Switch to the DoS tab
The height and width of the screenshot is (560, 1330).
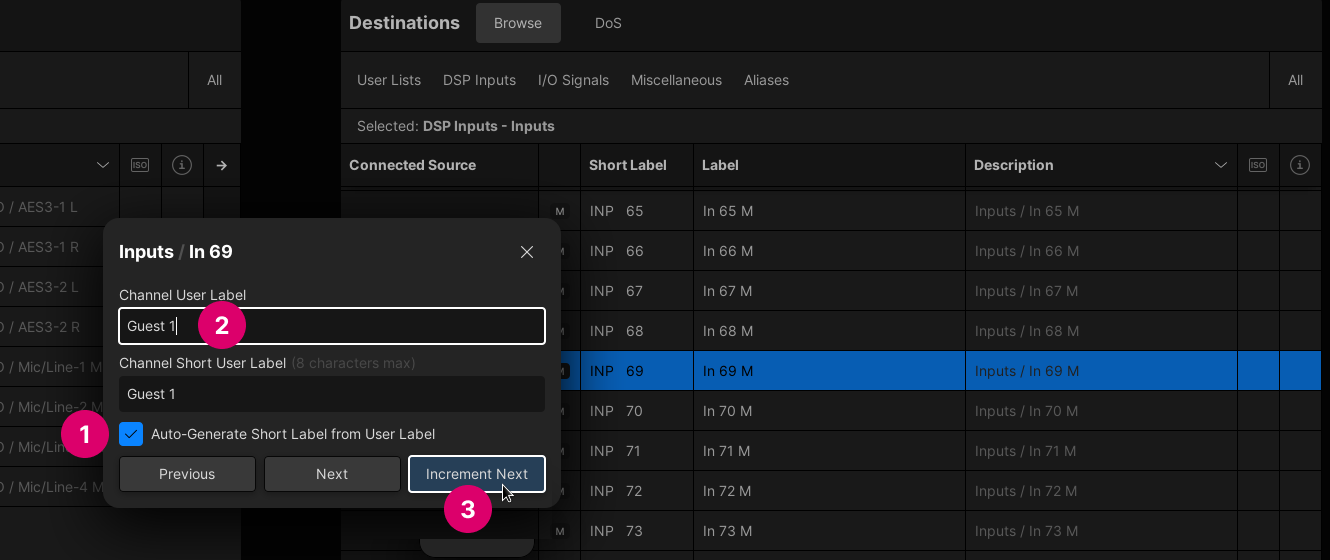point(608,23)
